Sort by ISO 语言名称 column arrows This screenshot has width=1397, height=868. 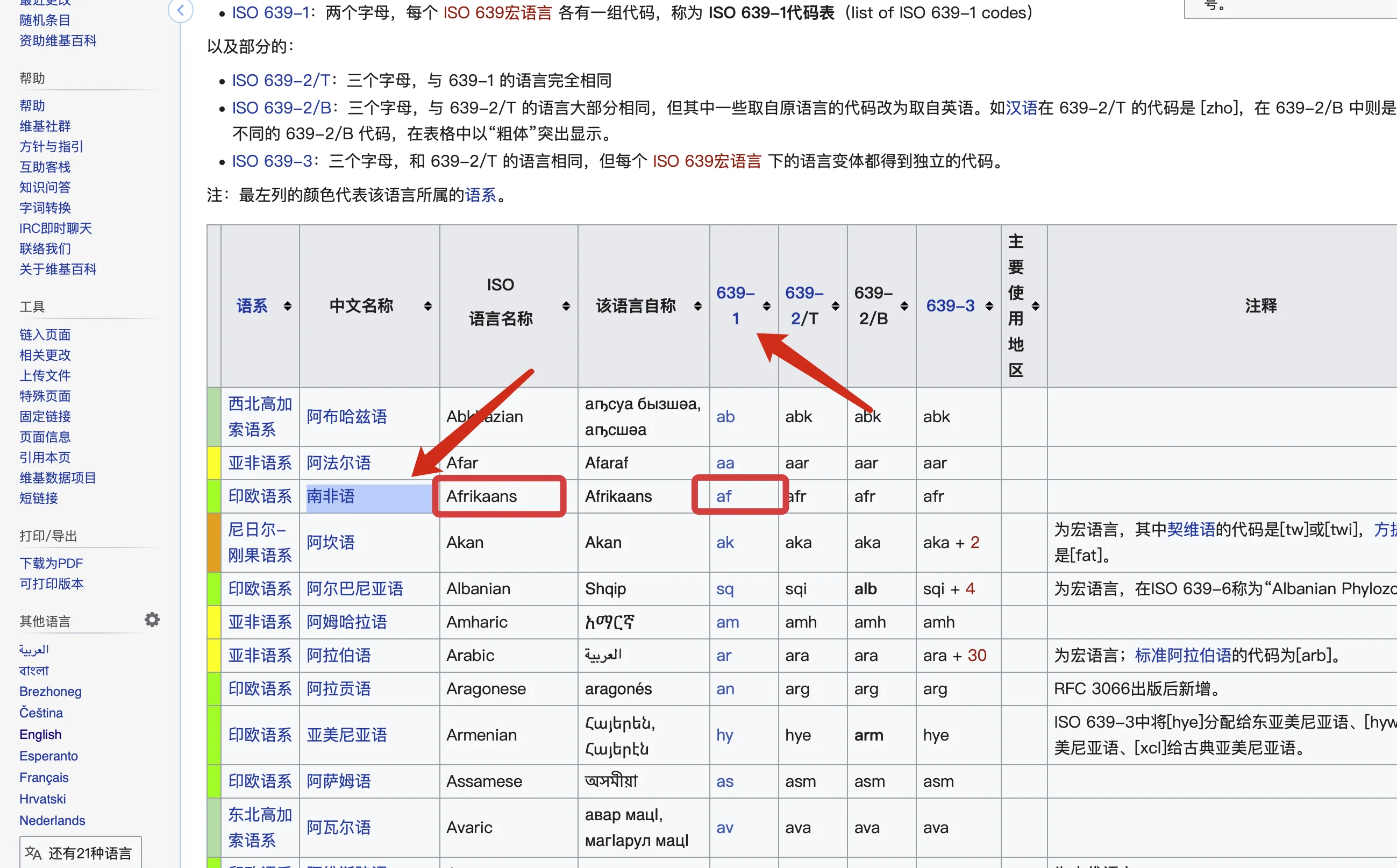coord(566,306)
